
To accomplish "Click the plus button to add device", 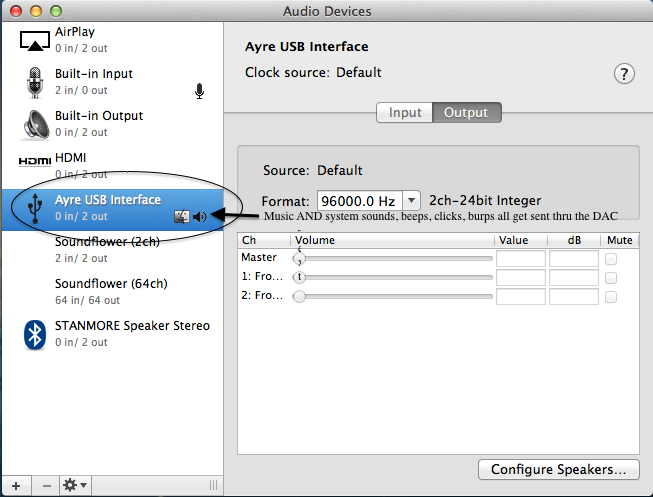I will coord(15,485).
